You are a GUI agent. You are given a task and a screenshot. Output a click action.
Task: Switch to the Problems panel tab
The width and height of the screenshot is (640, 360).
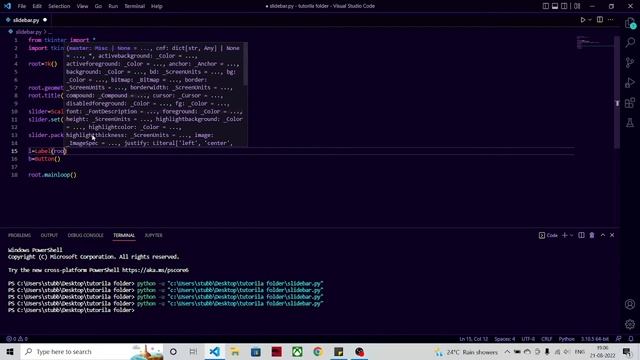point(19,236)
